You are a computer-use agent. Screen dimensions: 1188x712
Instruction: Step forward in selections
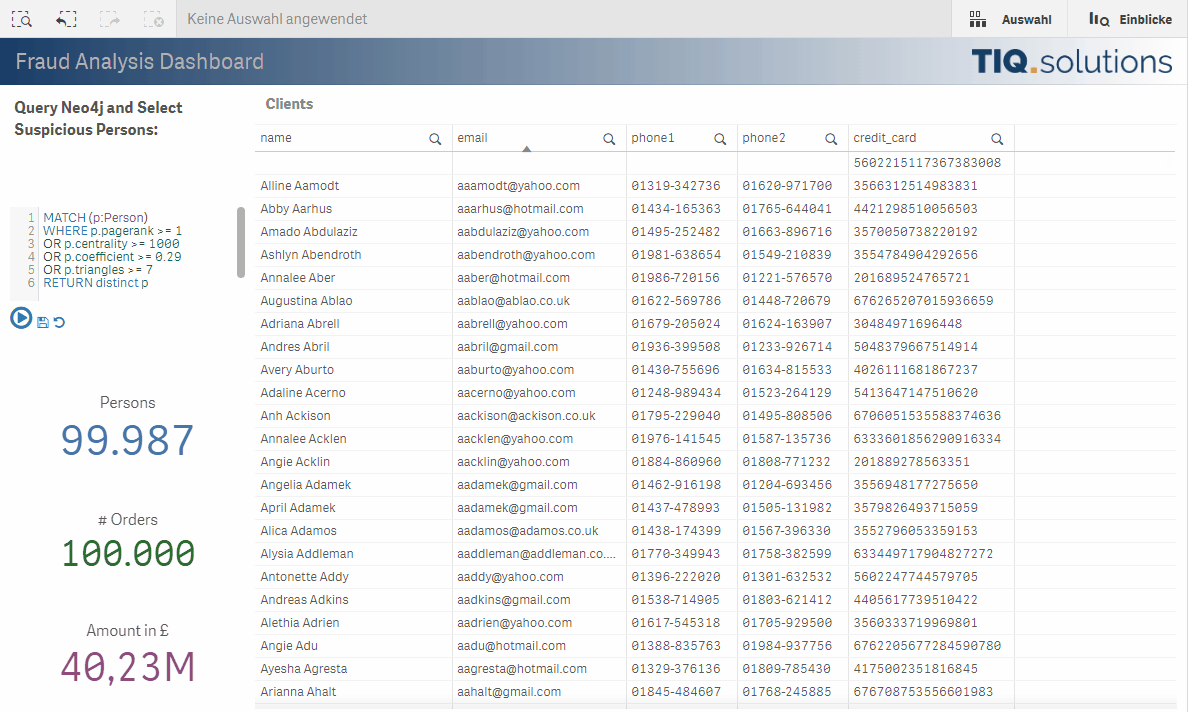(110, 19)
